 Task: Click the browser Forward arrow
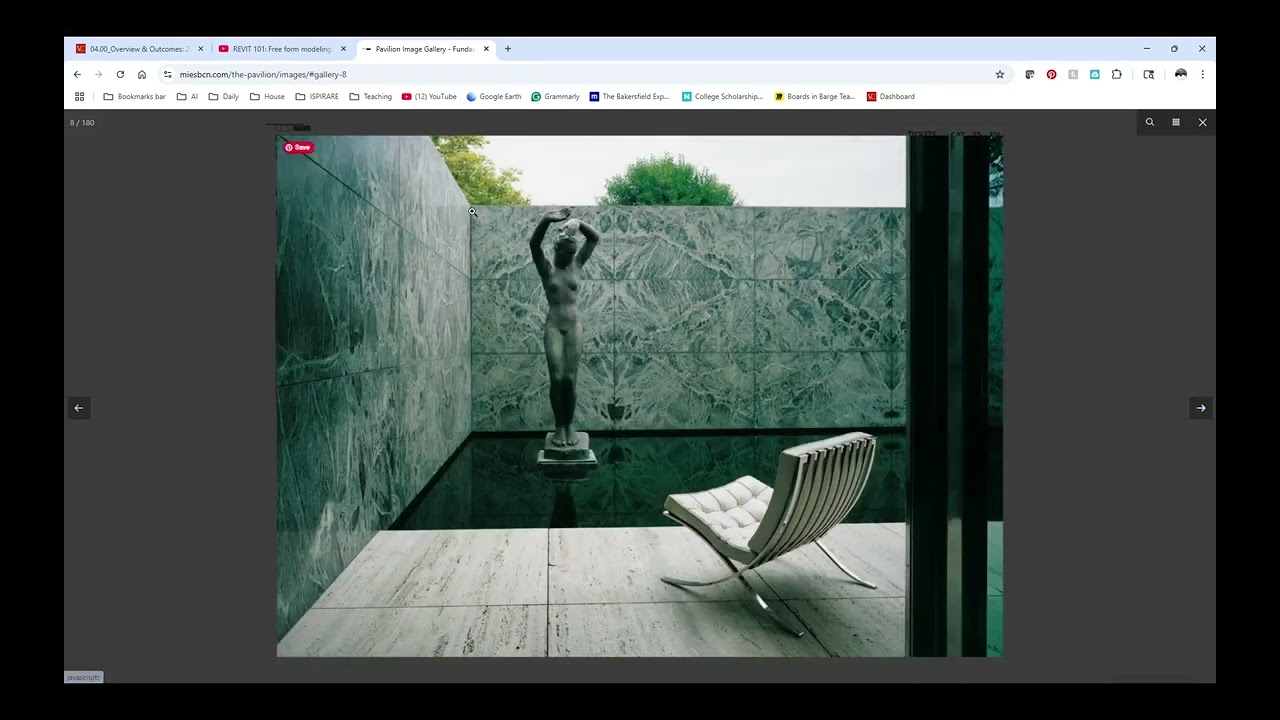point(98,74)
